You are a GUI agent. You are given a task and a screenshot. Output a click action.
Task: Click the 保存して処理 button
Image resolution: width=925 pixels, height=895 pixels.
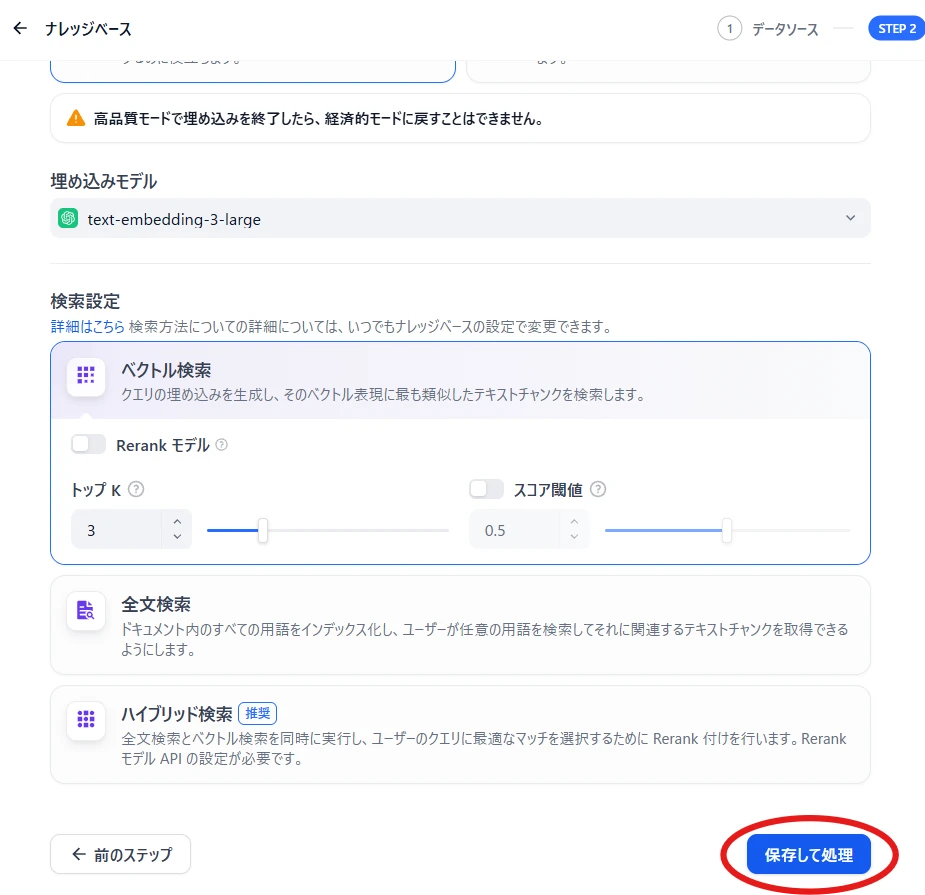point(808,855)
